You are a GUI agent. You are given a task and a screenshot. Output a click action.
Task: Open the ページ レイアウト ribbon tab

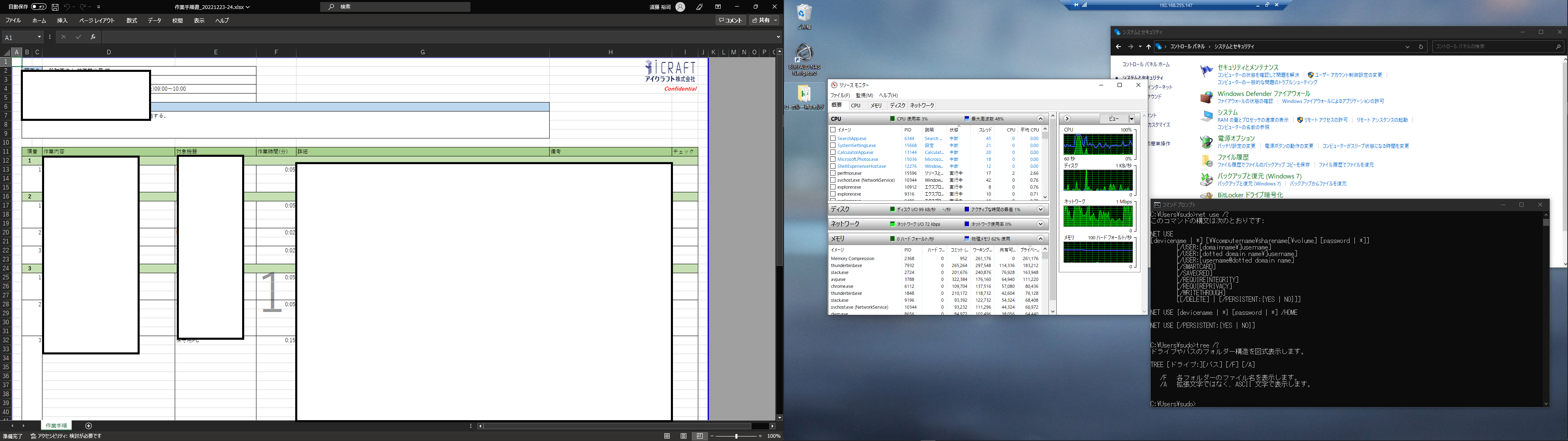click(97, 21)
